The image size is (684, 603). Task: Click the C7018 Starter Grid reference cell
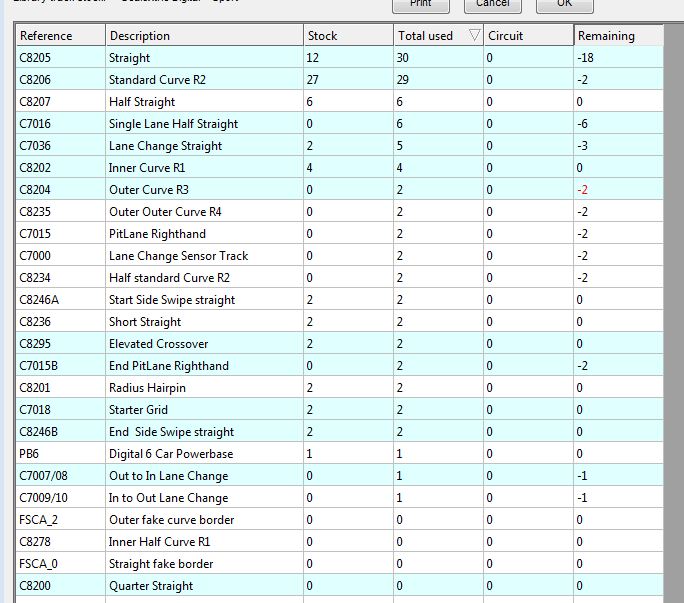point(60,410)
